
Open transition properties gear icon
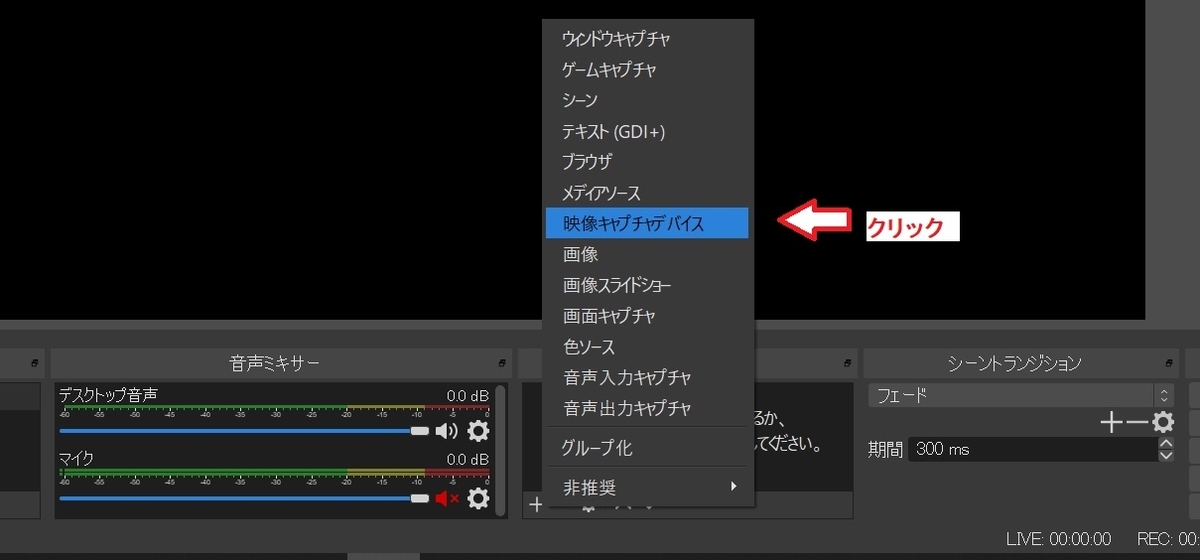(x=1162, y=423)
